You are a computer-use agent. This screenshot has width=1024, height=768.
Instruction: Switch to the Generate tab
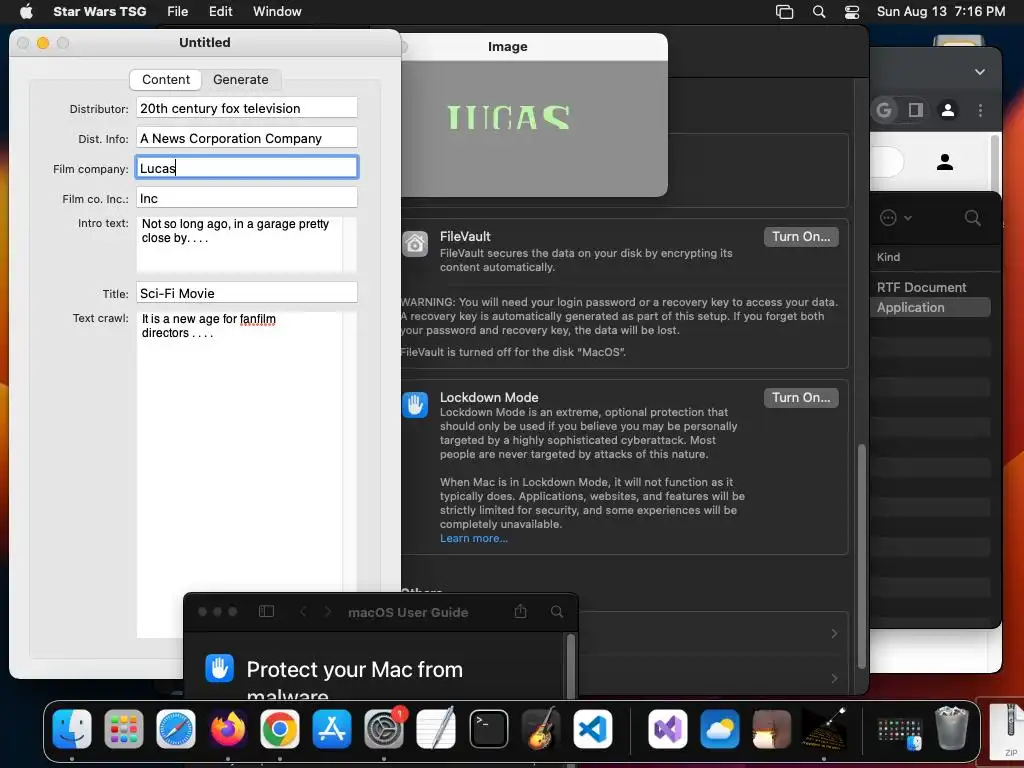[x=240, y=80]
